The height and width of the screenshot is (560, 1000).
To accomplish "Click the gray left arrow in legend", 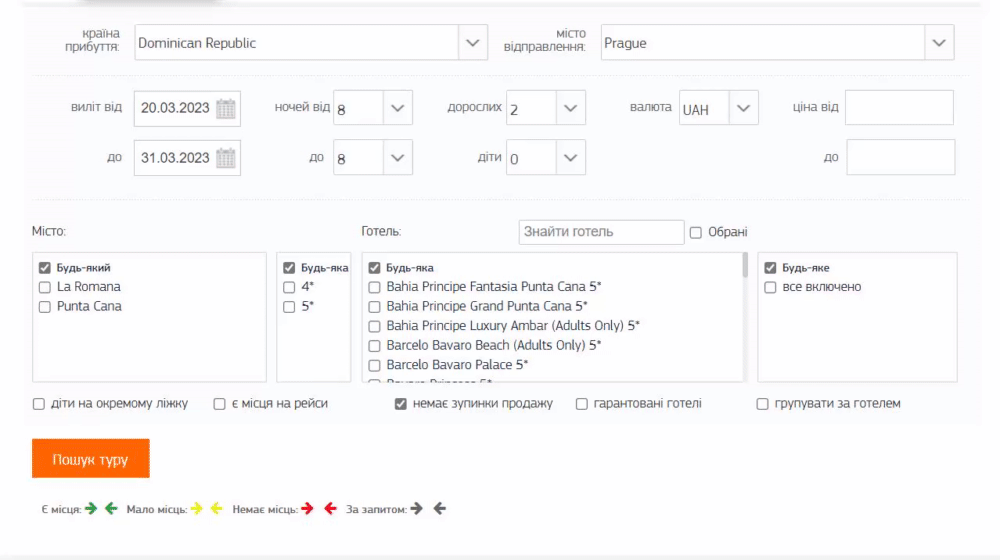I will coord(439,508).
